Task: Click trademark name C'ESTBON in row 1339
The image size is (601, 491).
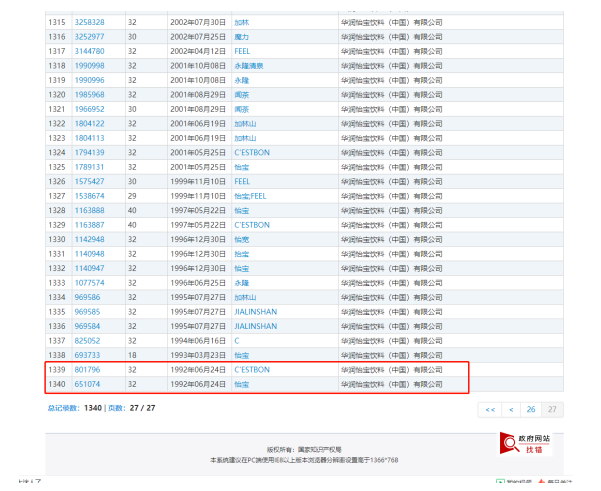Action: click(x=251, y=369)
